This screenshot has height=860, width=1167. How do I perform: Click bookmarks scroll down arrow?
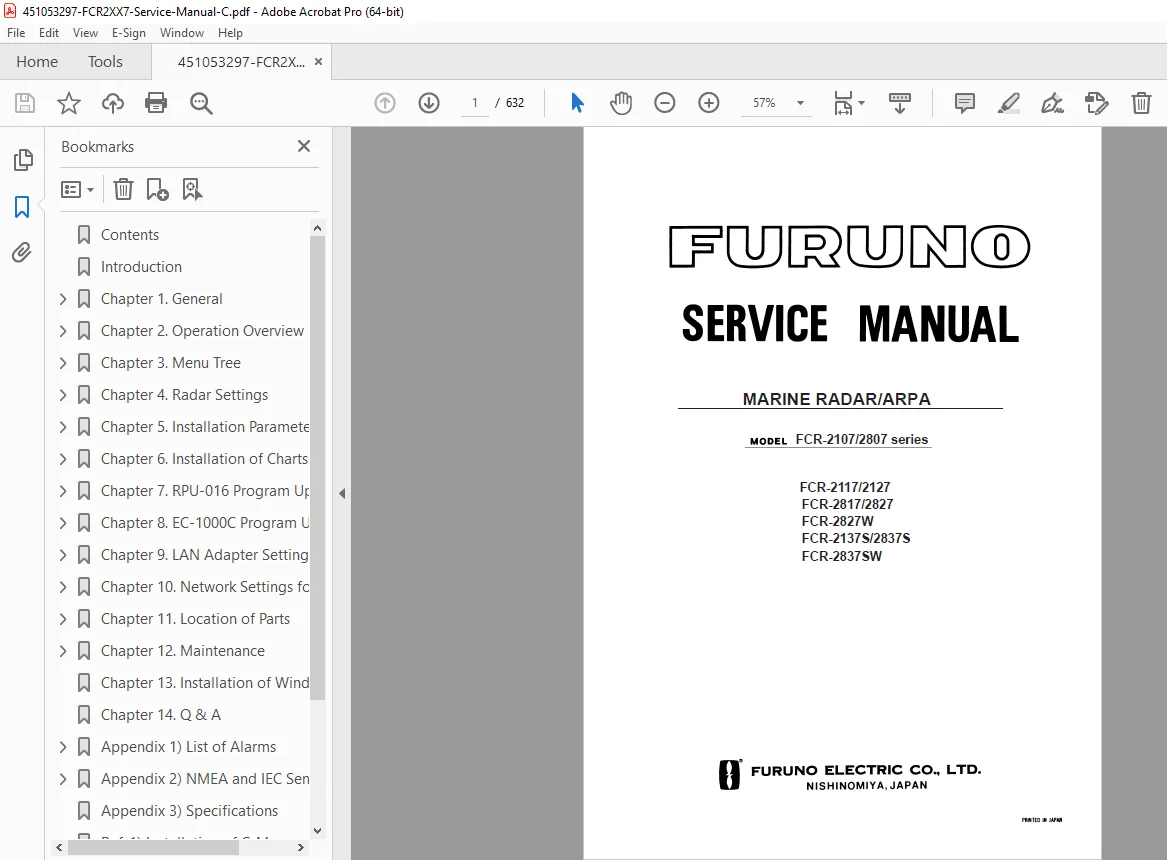[x=318, y=831]
